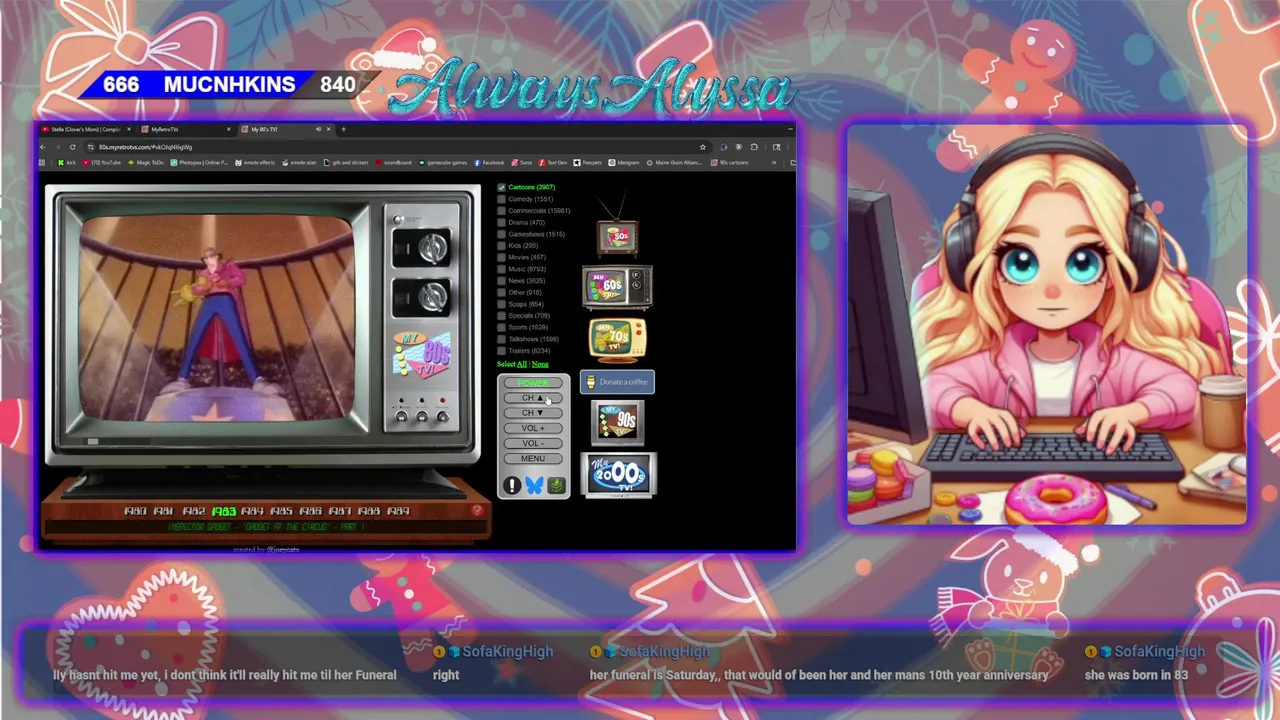Open a new browser tab with plus icon
This screenshot has height=720, width=1280.
[x=343, y=129]
